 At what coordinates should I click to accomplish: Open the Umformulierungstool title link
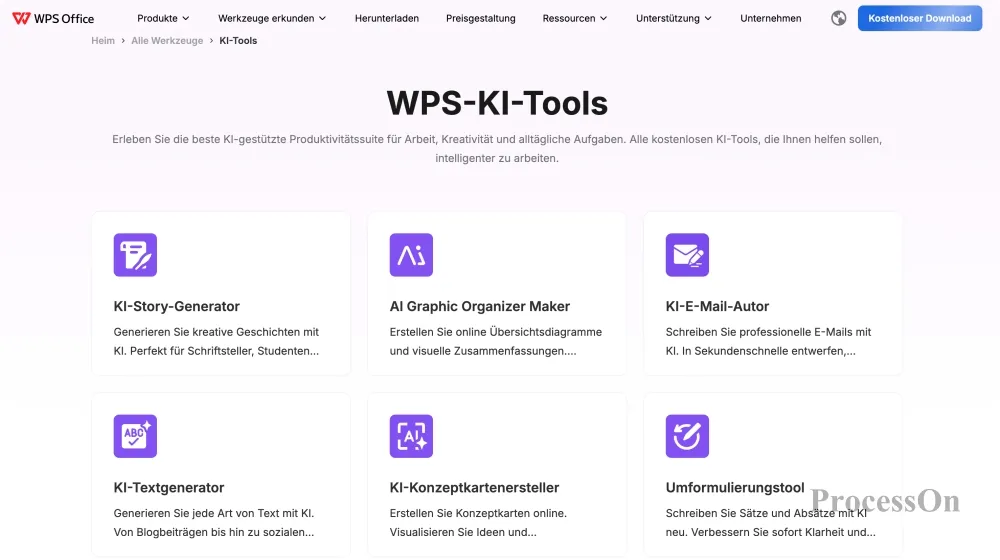point(735,488)
